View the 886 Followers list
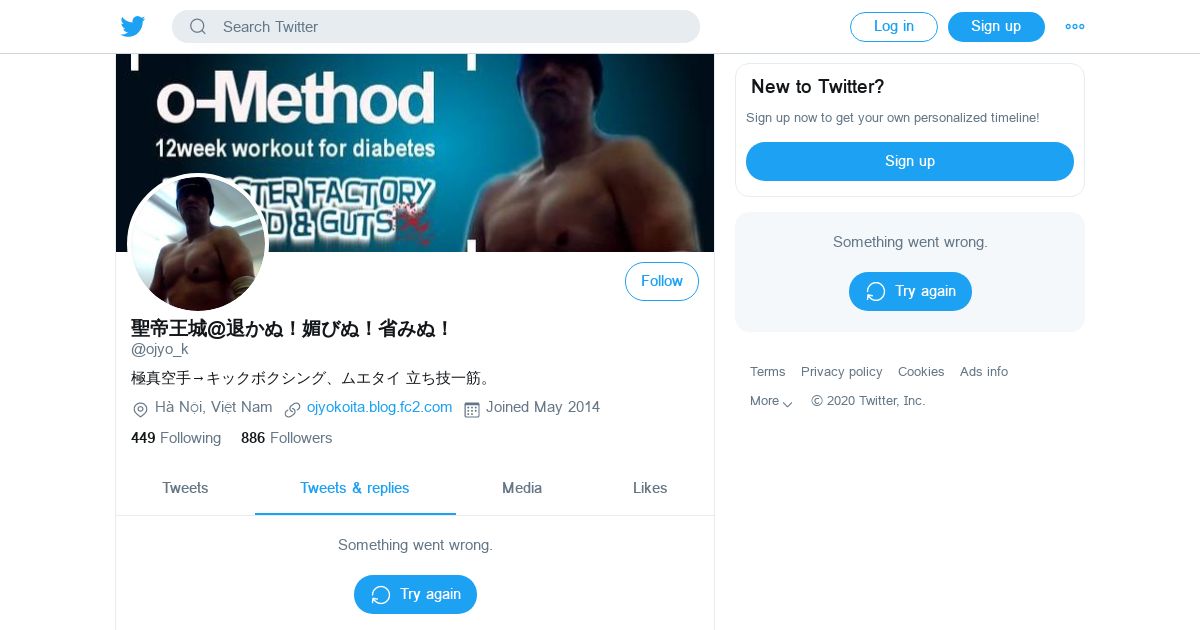This screenshot has width=1200, height=630. tap(286, 438)
